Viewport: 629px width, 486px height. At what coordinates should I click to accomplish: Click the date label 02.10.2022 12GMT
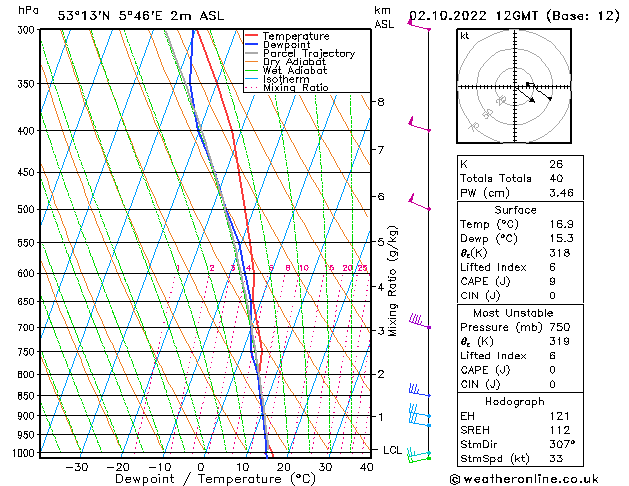click(x=473, y=16)
